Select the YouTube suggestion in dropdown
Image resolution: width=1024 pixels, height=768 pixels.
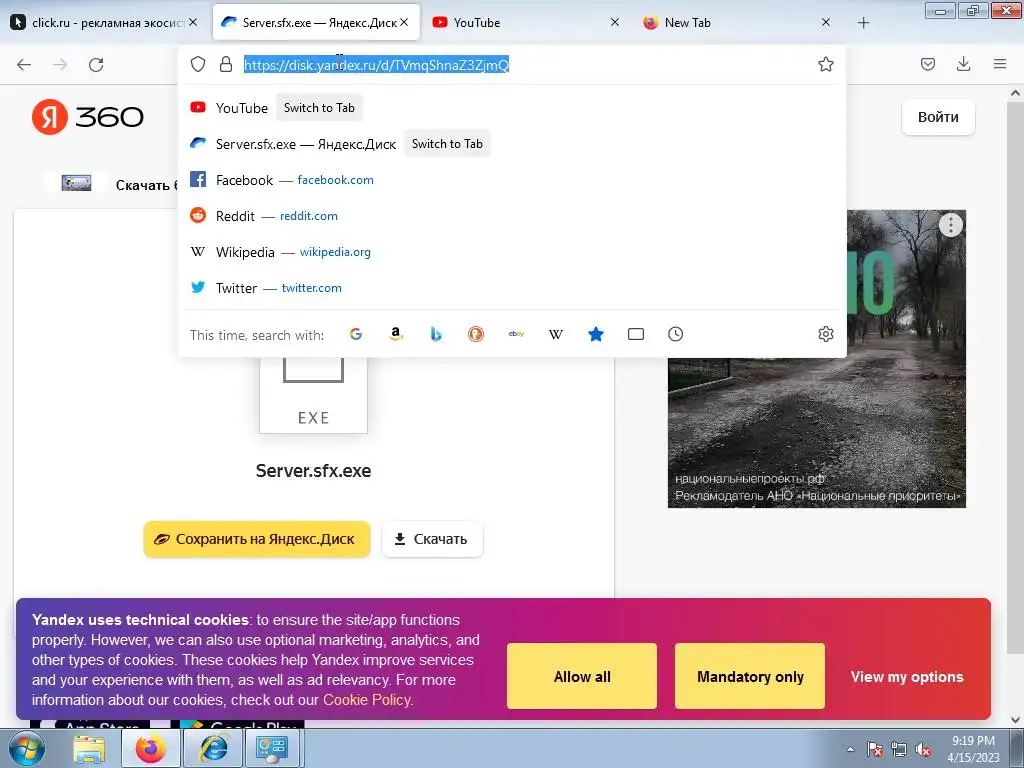[x=512, y=108]
